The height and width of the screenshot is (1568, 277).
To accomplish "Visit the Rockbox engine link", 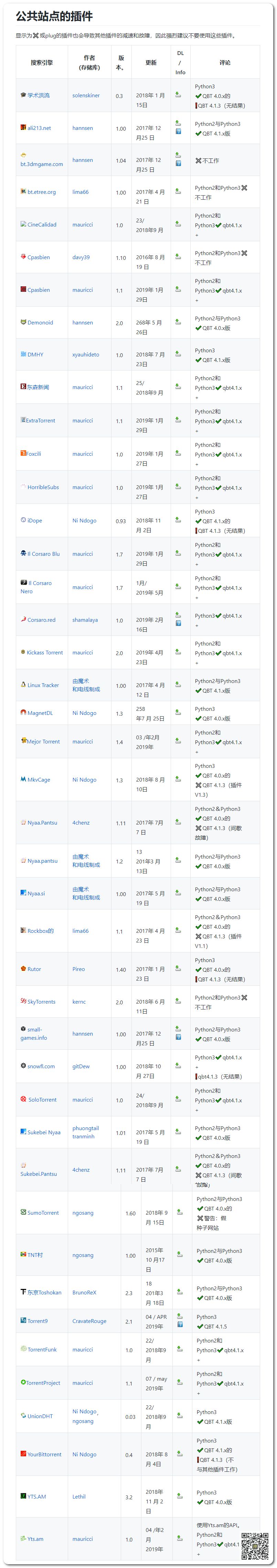I will 41,931.
